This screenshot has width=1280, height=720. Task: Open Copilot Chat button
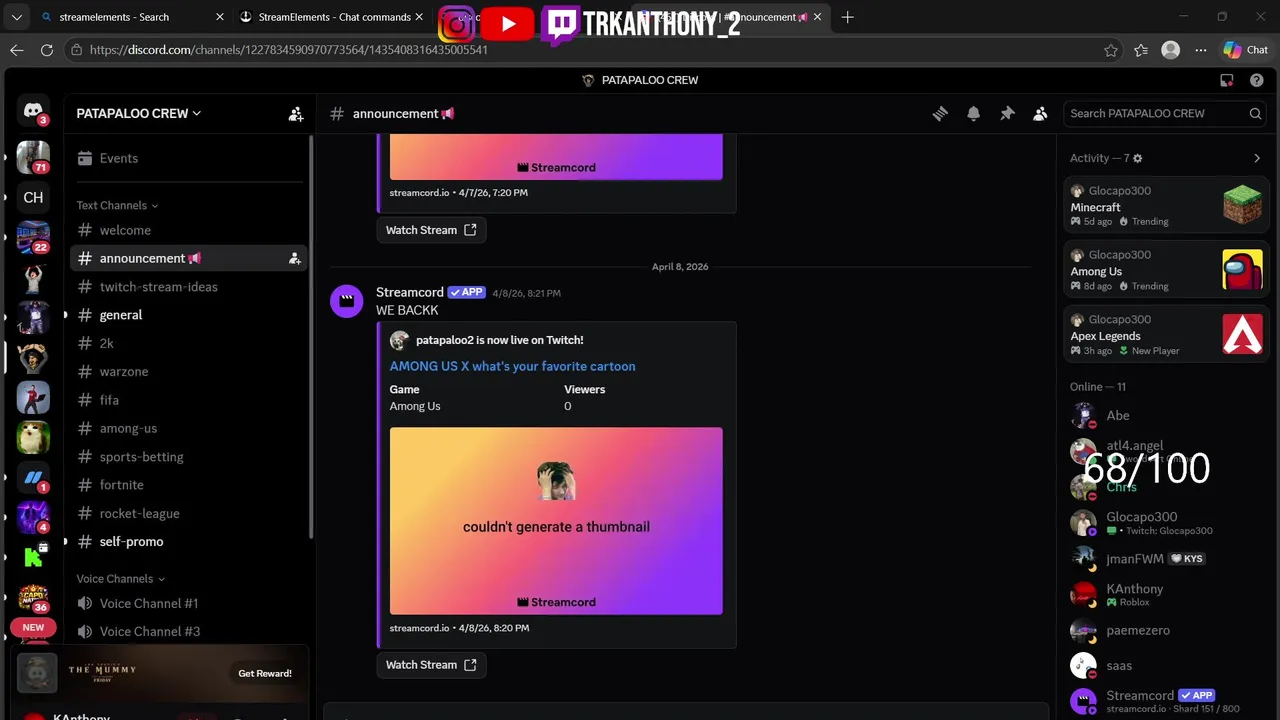pos(1246,50)
